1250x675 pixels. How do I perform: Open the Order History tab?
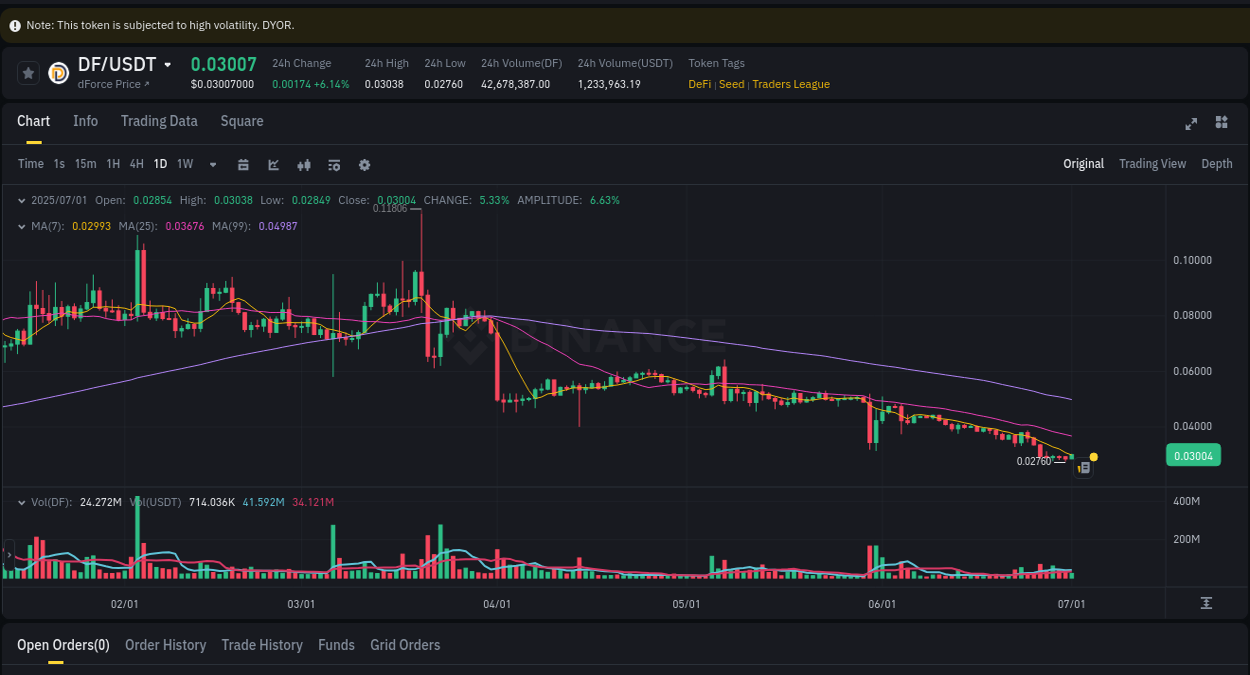[165, 645]
